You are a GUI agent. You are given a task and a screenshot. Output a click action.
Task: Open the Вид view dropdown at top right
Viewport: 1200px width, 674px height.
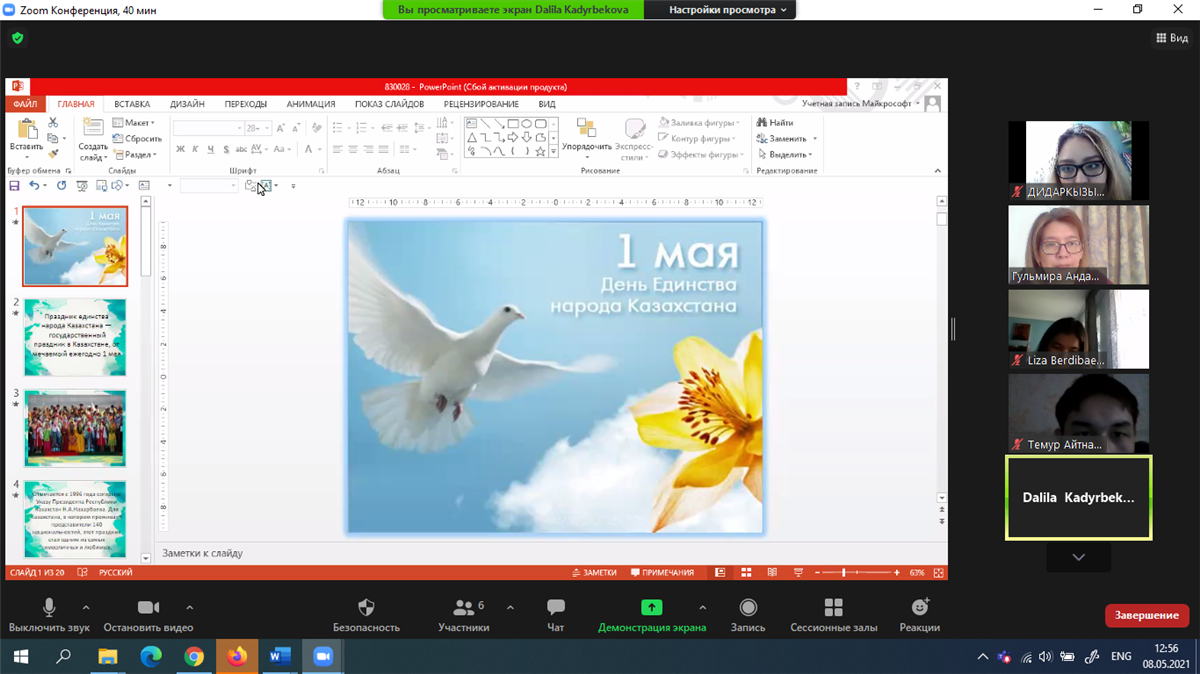1172,38
